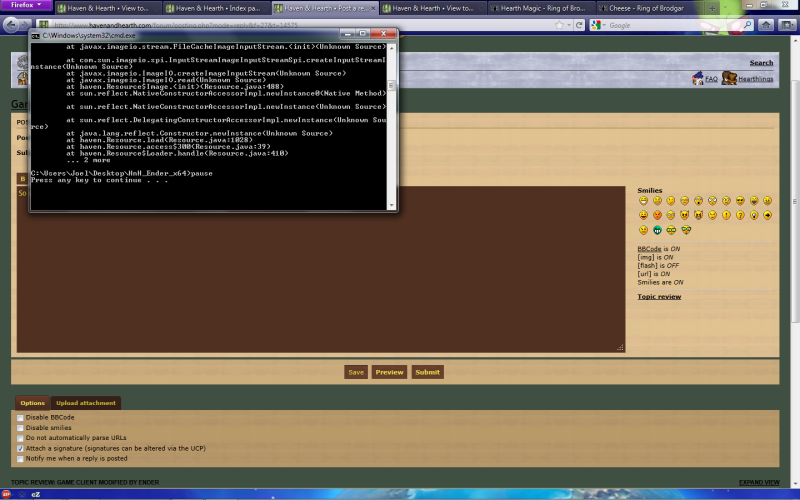
Task: Tick Do not automatically parse URLs
Action: click(x=20, y=438)
